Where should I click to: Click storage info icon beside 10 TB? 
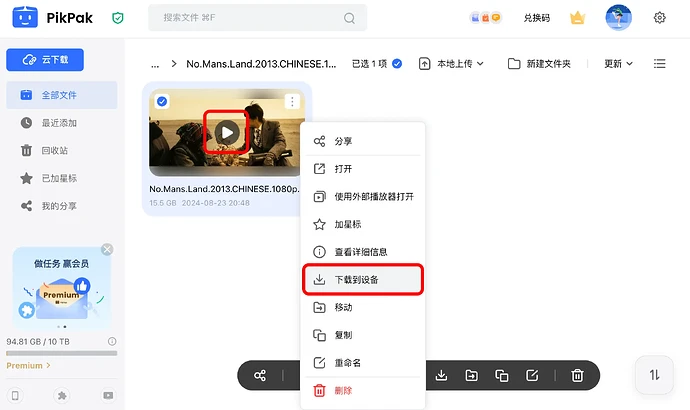112,341
